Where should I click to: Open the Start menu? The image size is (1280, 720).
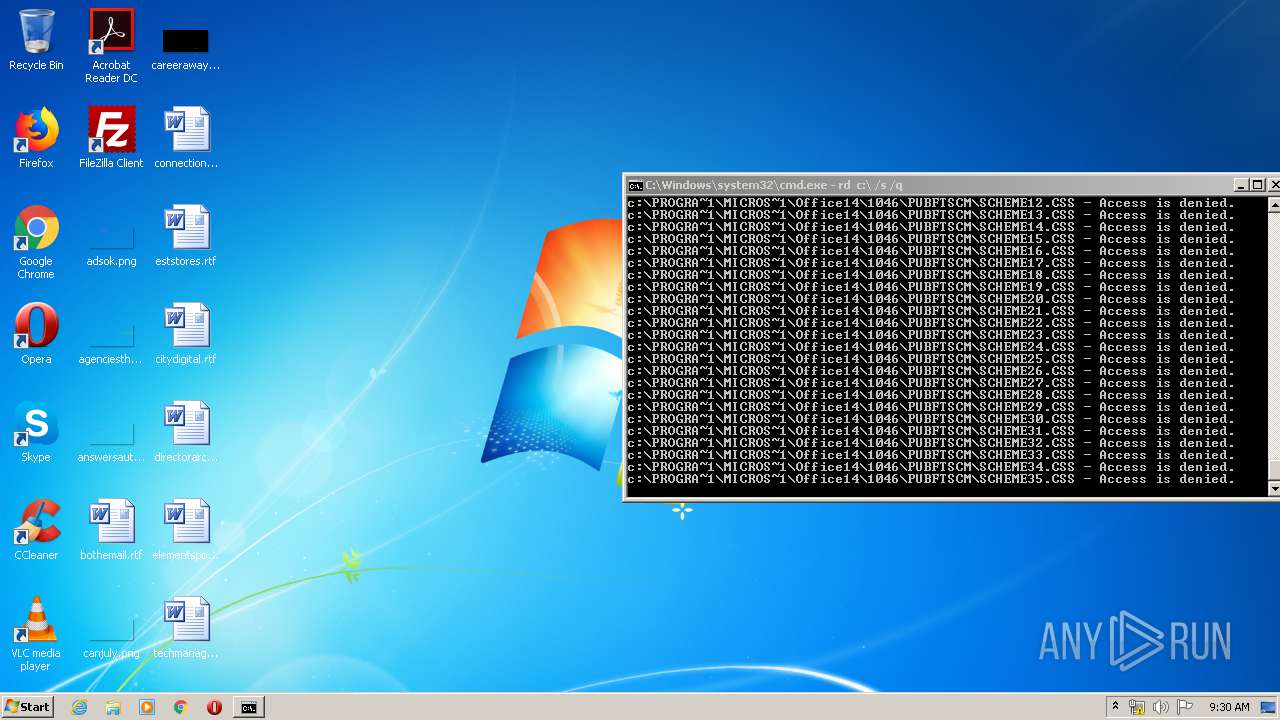(27, 706)
